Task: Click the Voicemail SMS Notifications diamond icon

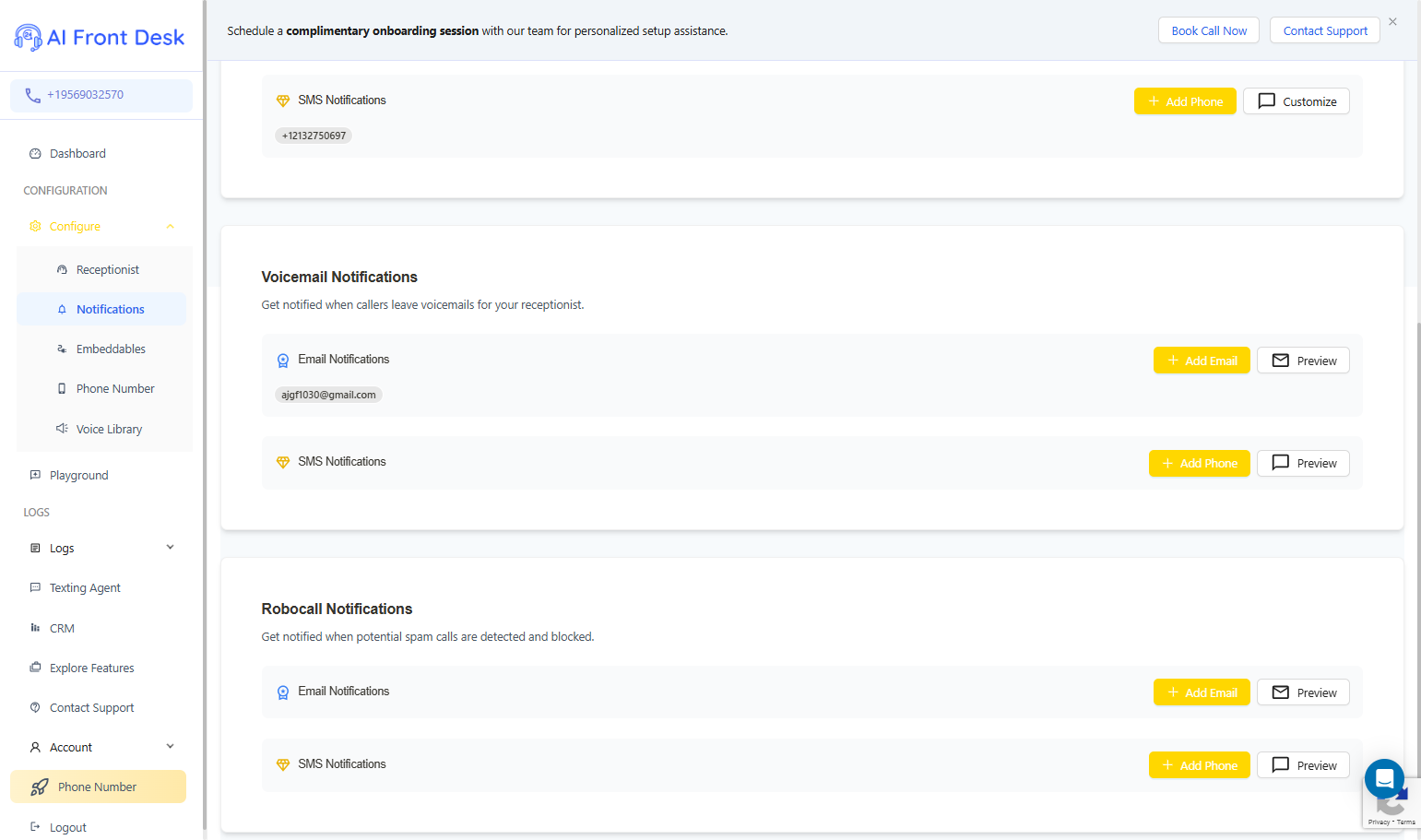Action: (283, 462)
